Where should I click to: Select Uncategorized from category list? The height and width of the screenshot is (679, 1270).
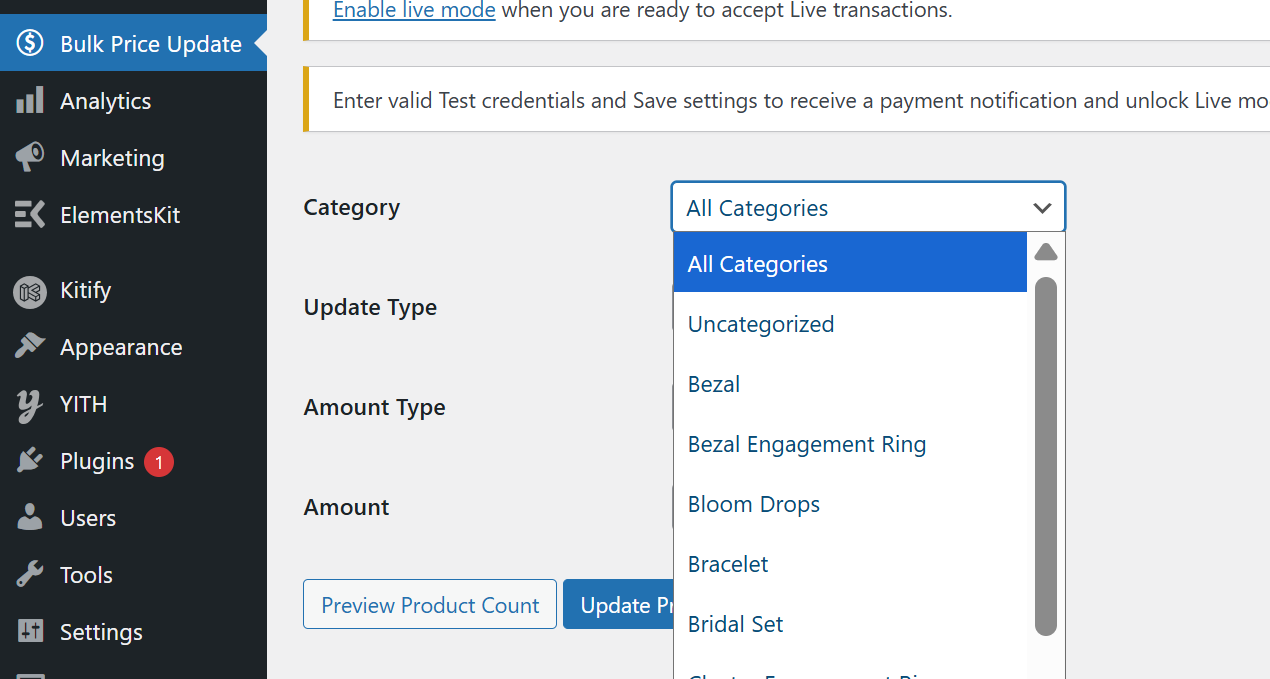(761, 324)
